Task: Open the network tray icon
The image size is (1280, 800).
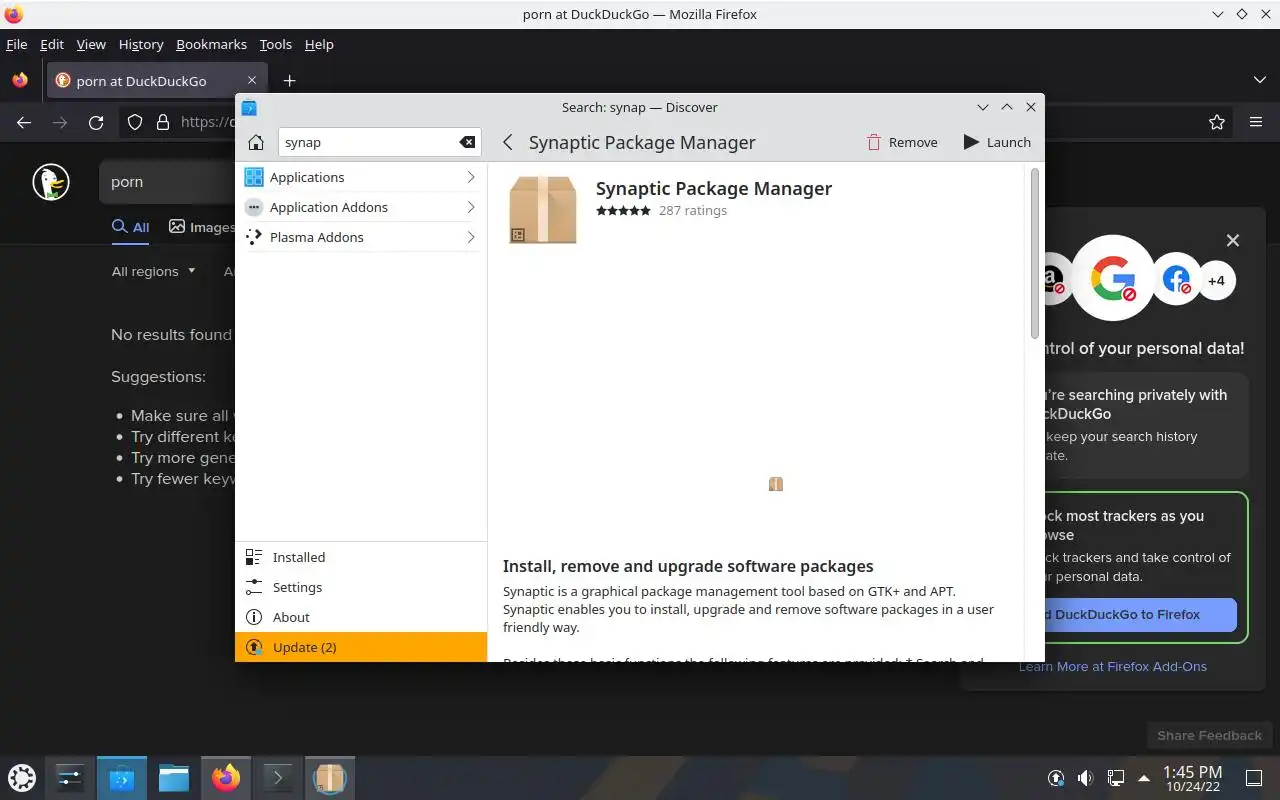Action: point(1115,777)
